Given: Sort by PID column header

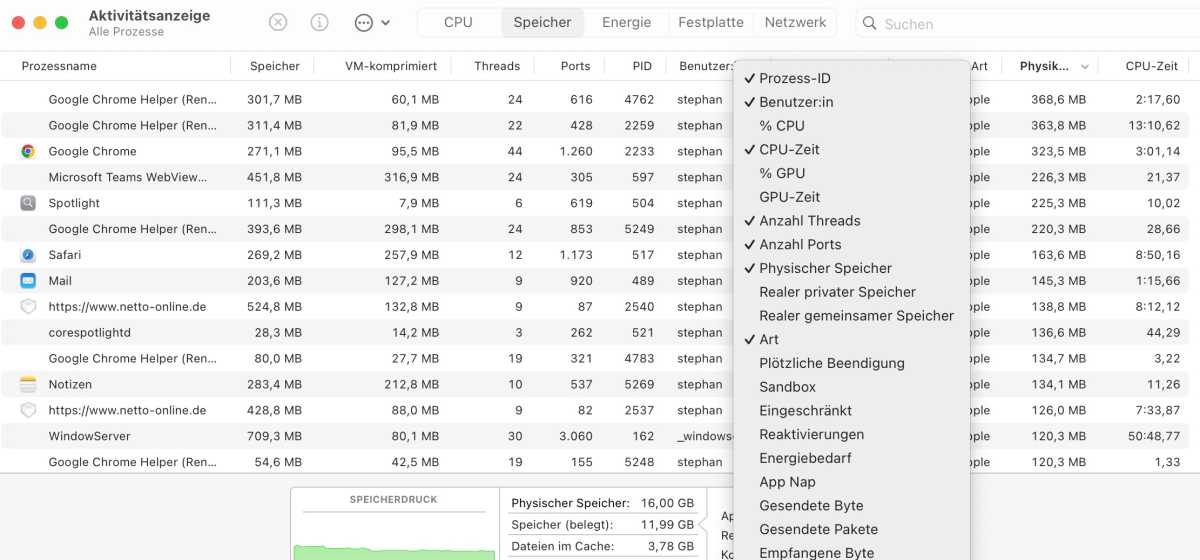Looking at the screenshot, I should click(642, 66).
